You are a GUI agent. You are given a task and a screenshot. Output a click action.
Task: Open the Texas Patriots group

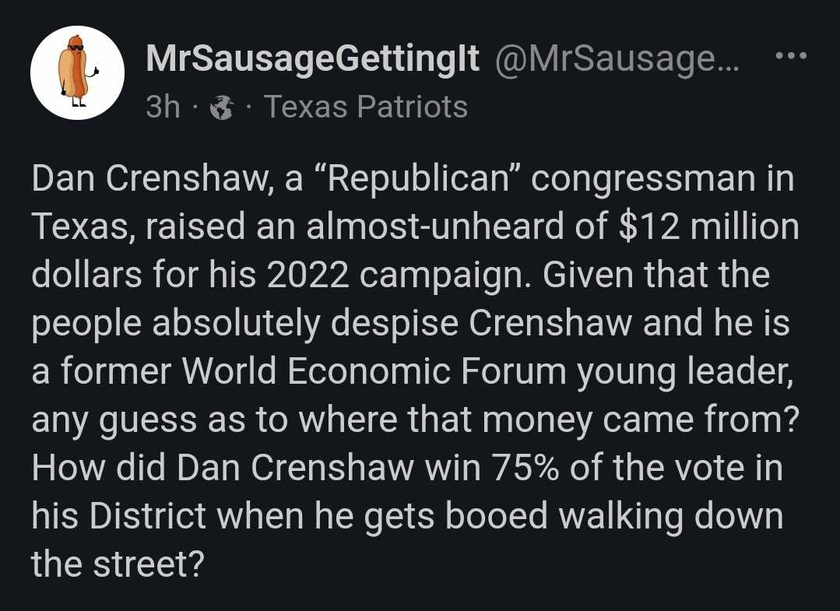(366, 107)
